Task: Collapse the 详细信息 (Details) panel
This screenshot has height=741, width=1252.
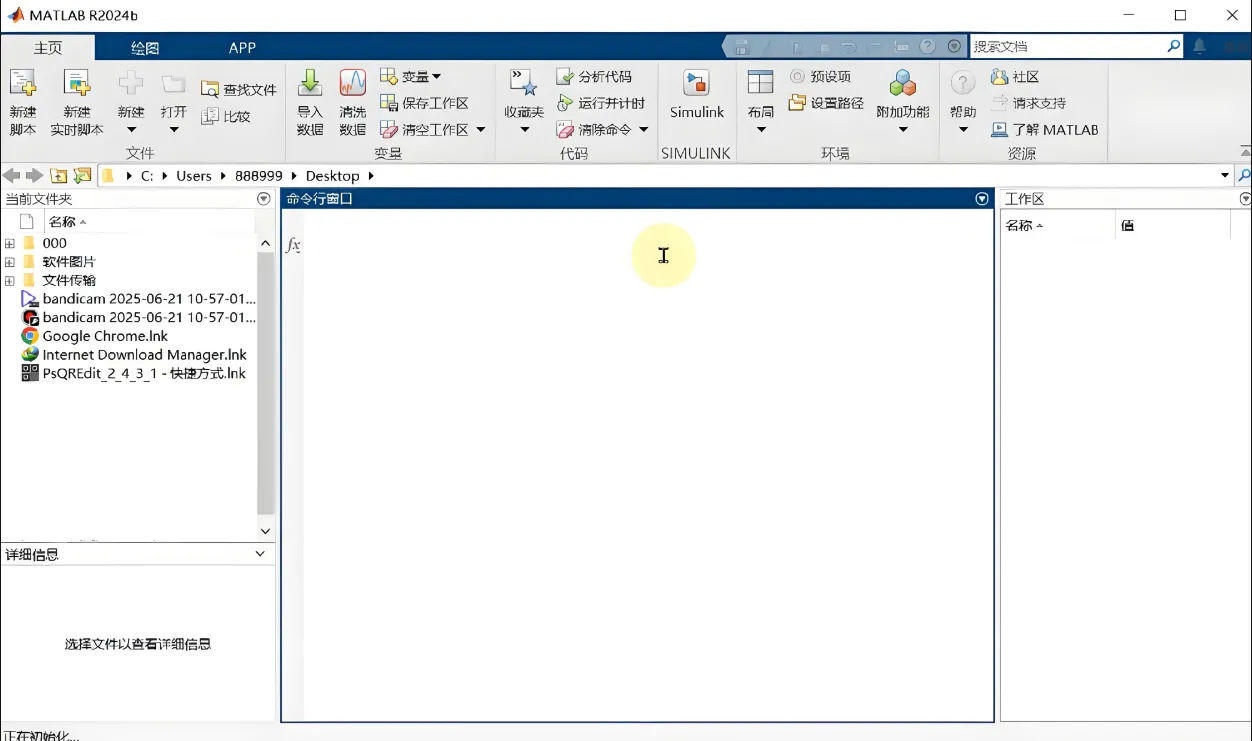Action: 260,554
